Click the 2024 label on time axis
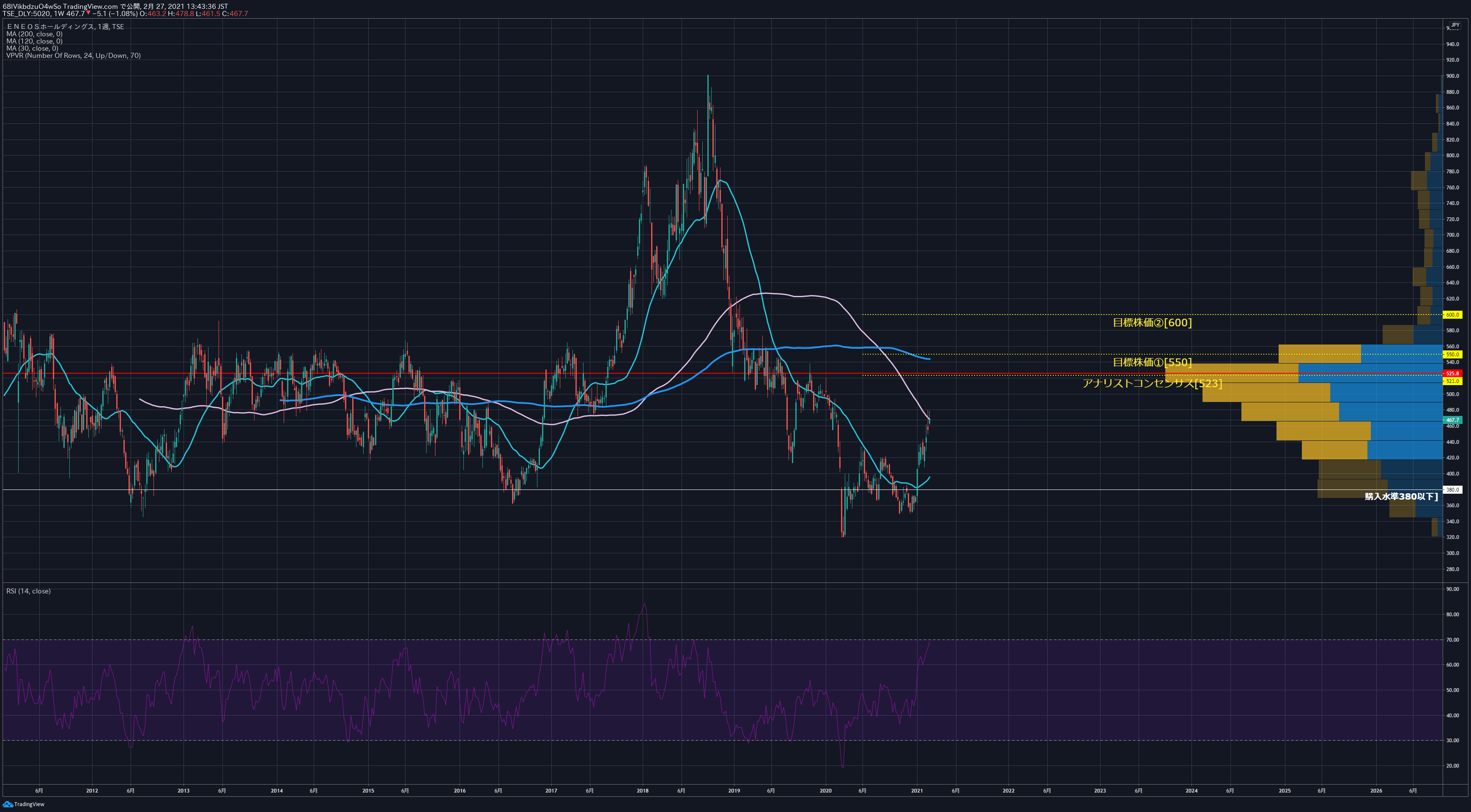This screenshot has width=1471, height=812. [1192, 791]
